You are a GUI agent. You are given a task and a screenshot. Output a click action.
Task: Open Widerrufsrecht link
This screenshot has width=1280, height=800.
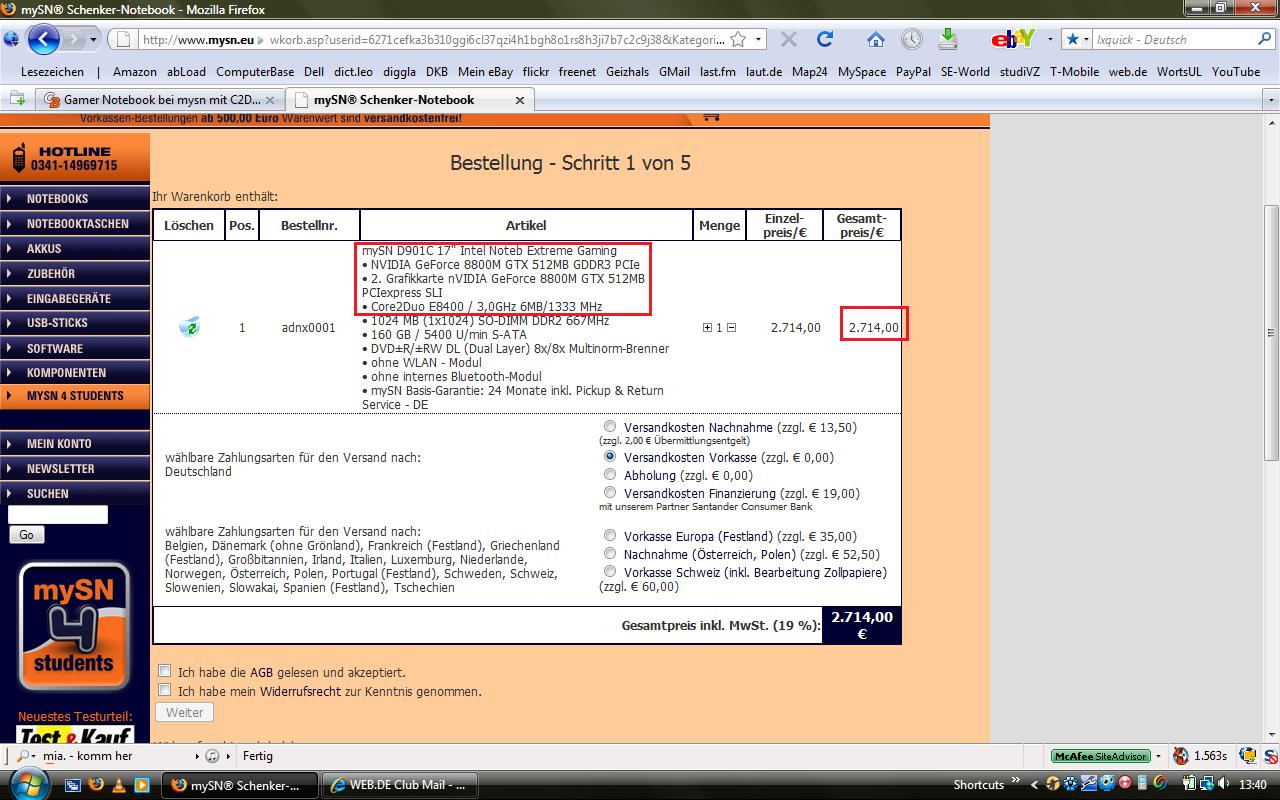[301, 691]
